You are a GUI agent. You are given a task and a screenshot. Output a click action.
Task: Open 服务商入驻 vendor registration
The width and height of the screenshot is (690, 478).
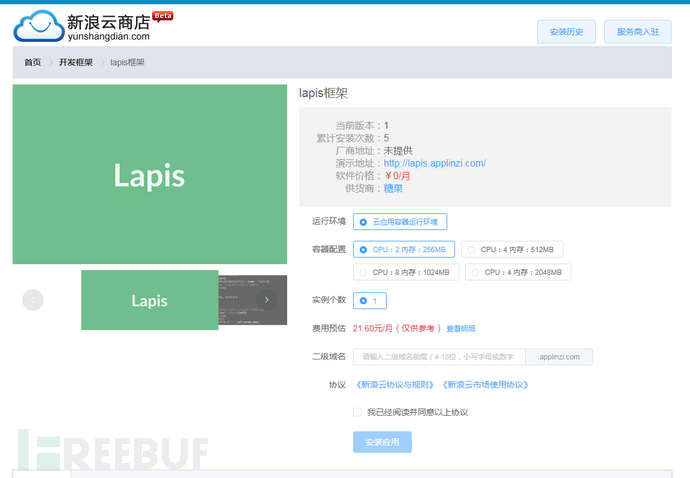(638, 32)
